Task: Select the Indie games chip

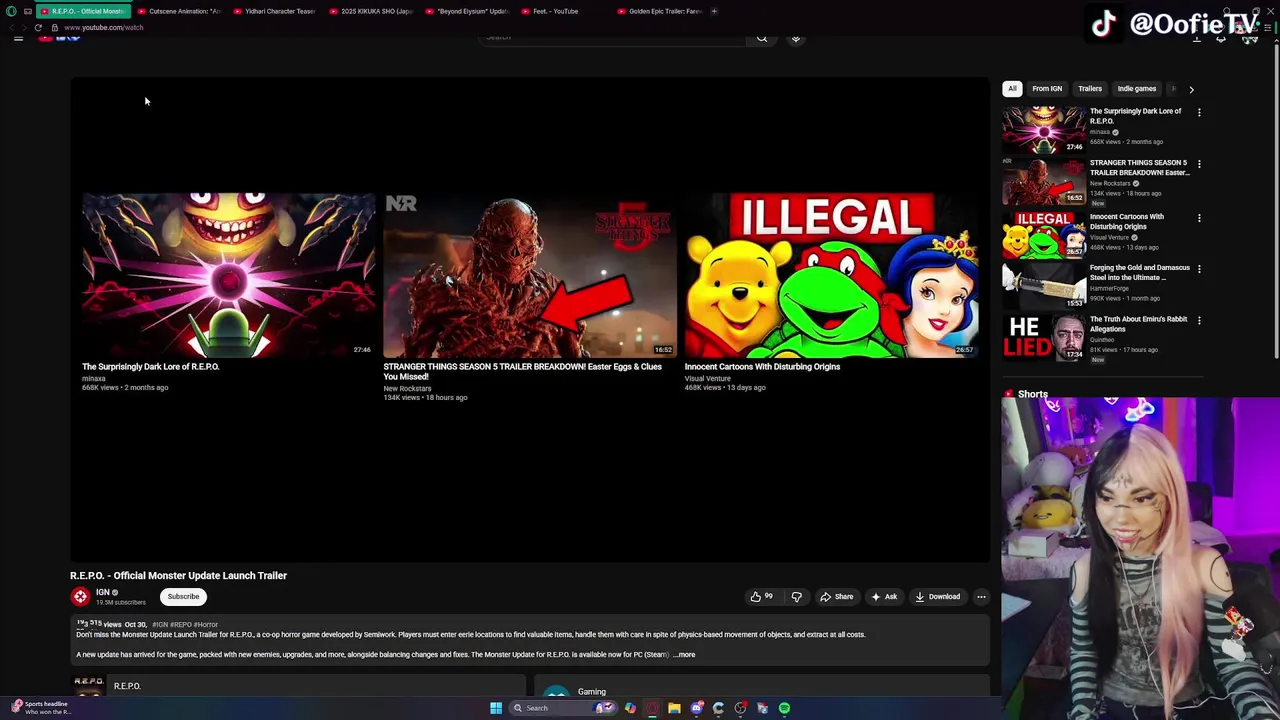Action: point(1137,89)
